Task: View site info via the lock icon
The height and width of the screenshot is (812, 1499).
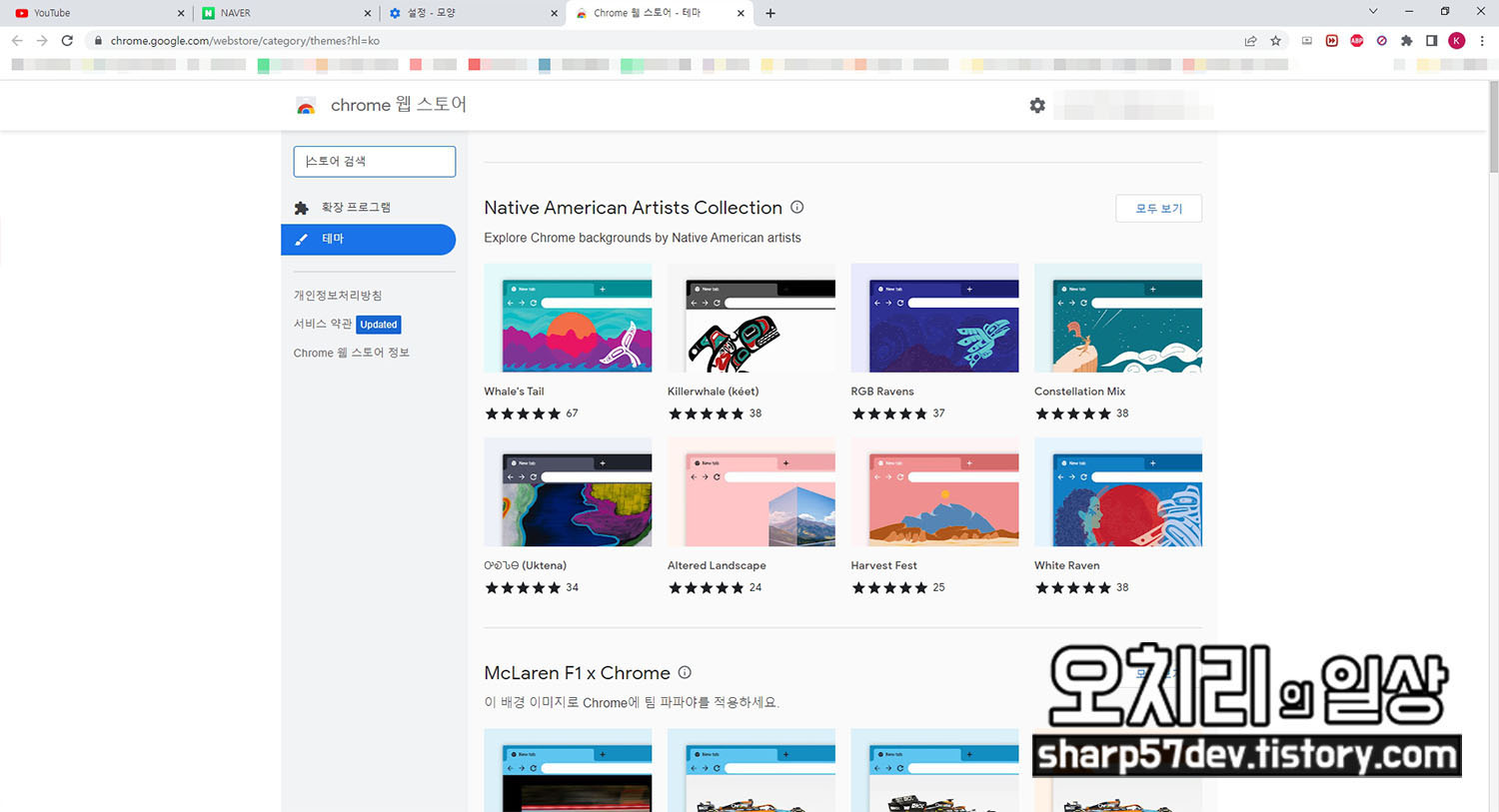Action: [98, 41]
